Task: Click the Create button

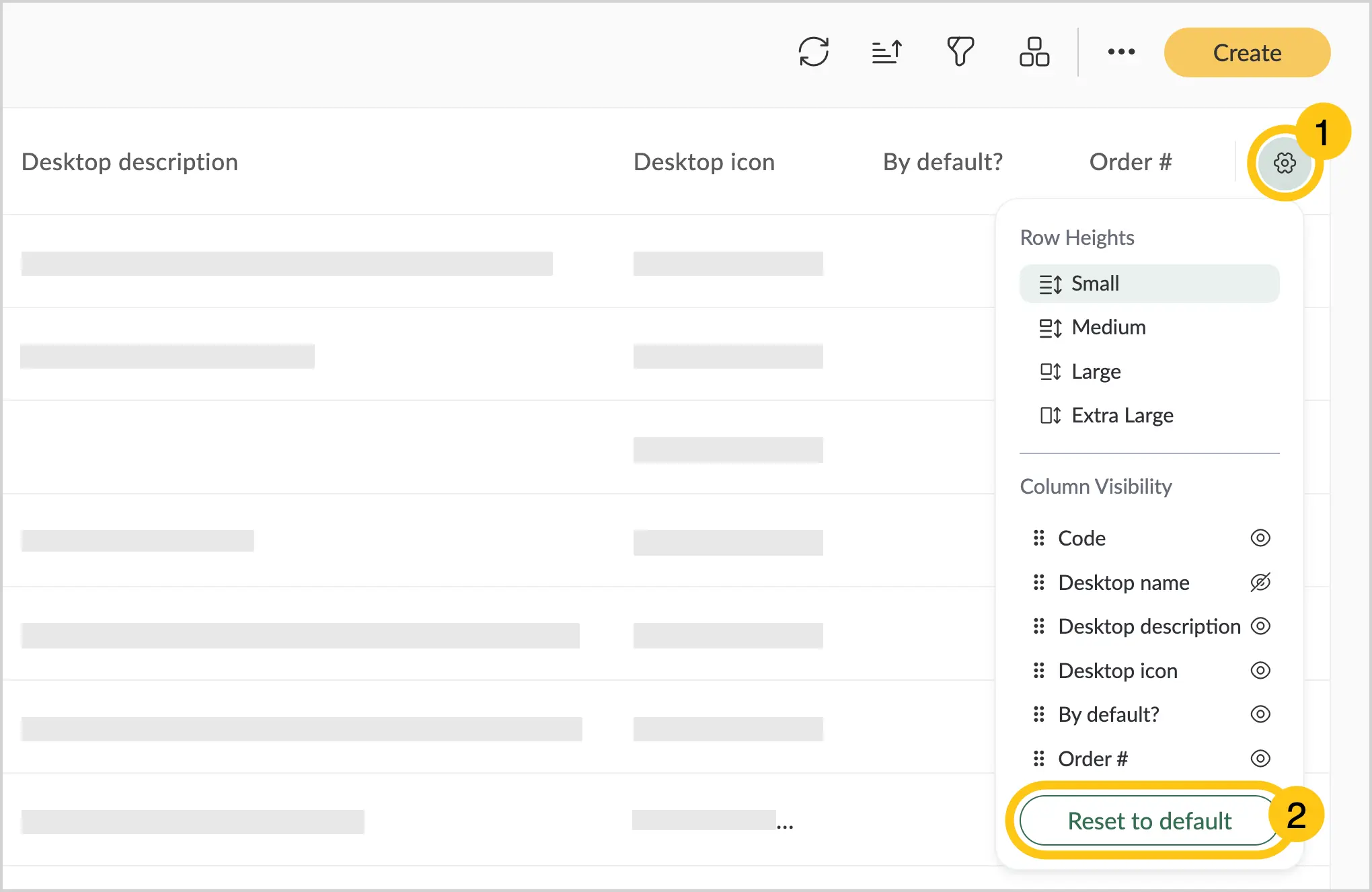Action: click(1247, 52)
